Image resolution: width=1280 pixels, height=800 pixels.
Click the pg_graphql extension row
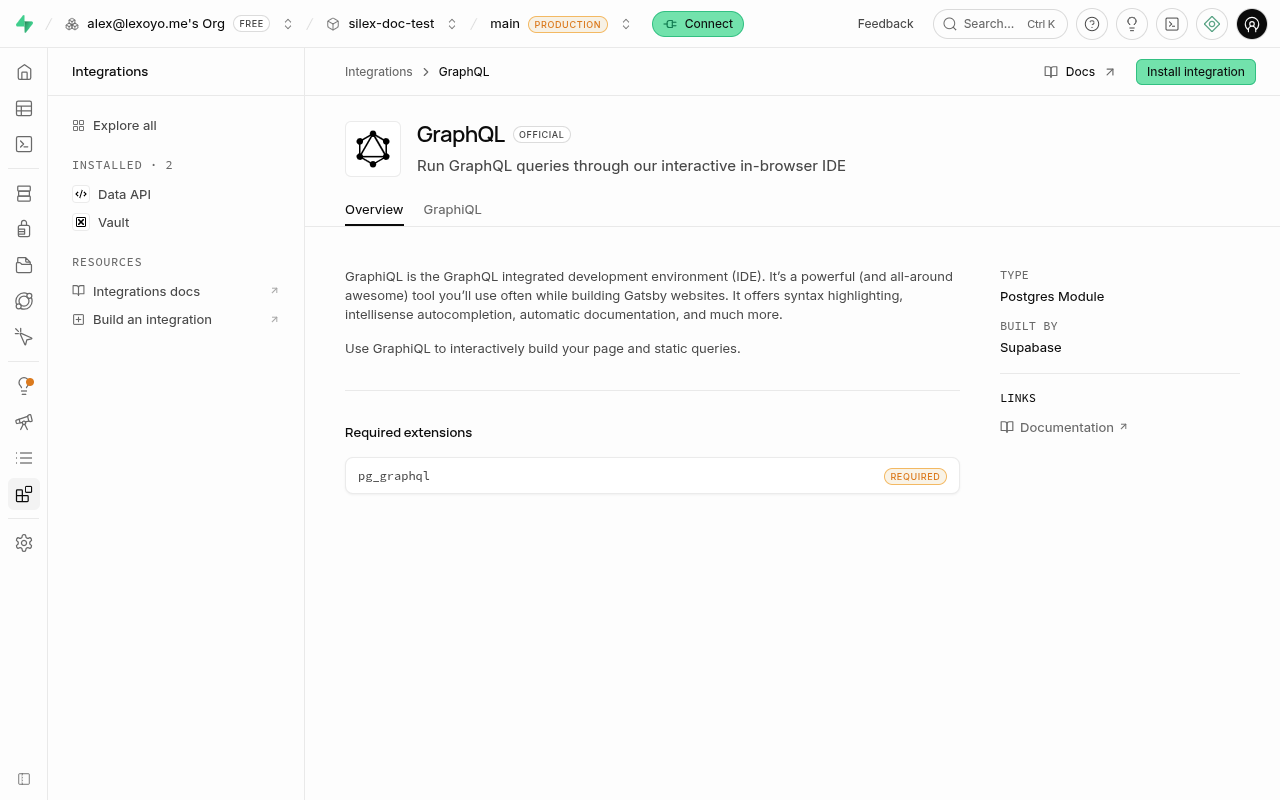point(652,476)
